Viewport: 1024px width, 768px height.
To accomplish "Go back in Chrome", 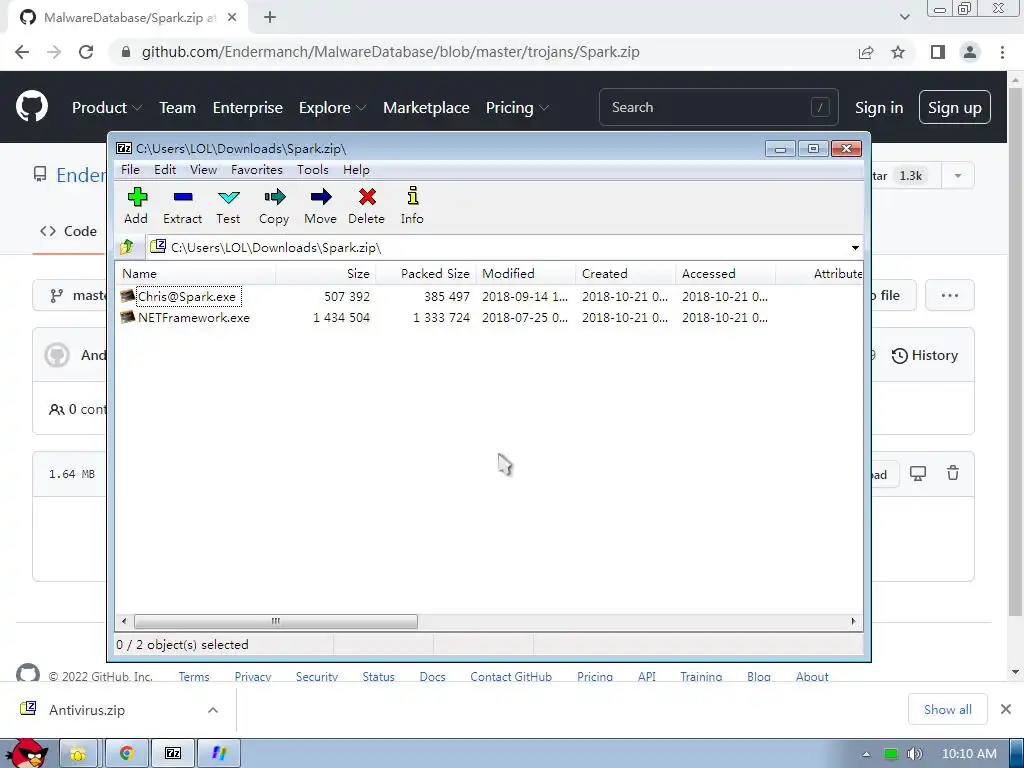I will (22, 52).
